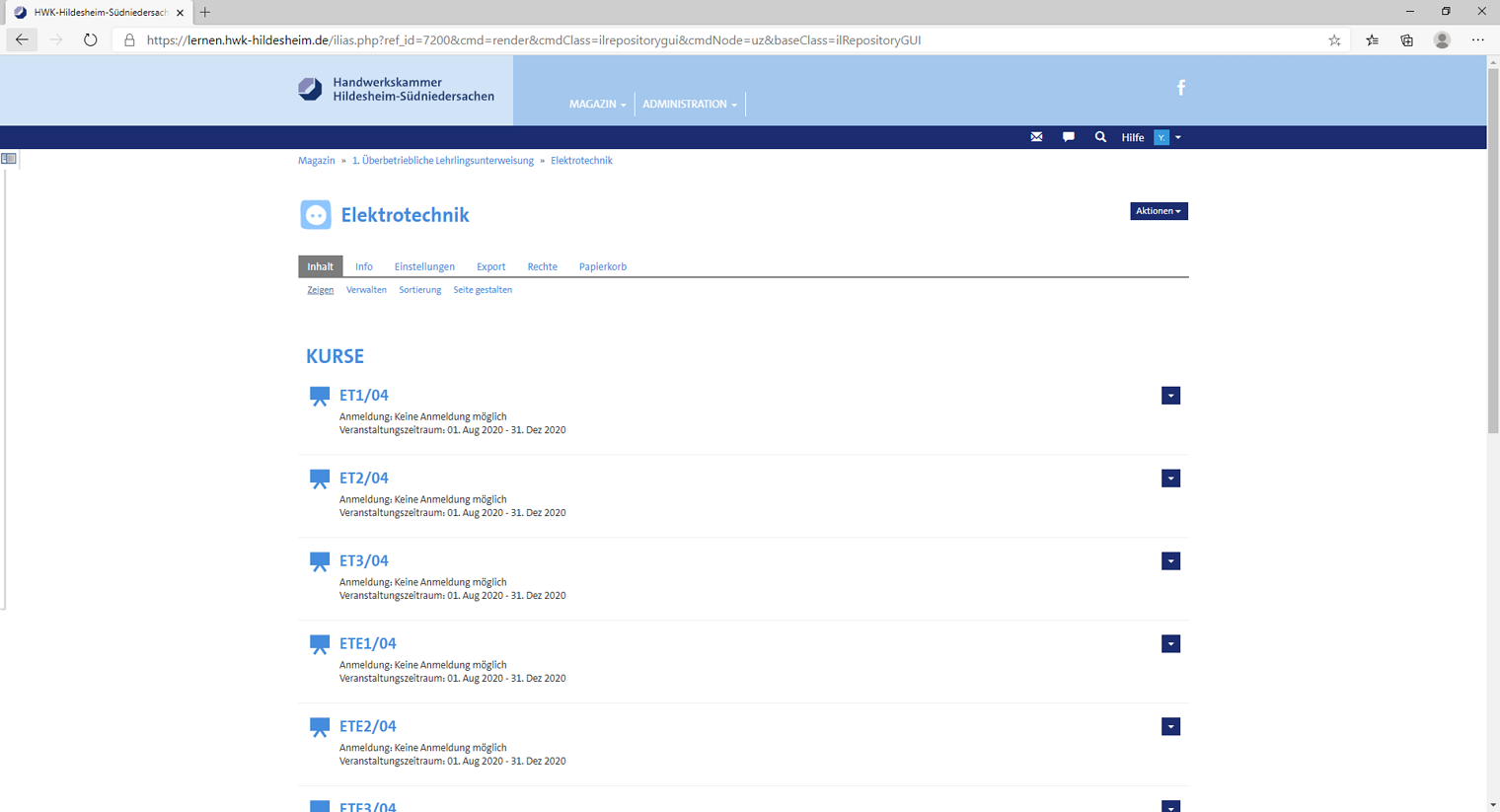Open actions dropdown for ETE2/04
The width and height of the screenshot is (1500, 812).
click(1170, 727)
